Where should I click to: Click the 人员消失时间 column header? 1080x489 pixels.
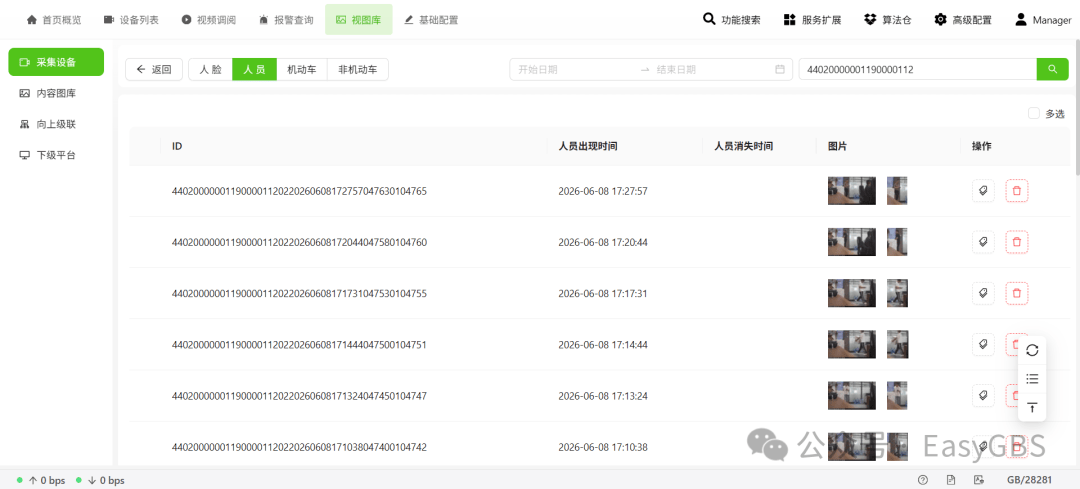[x=744, y=146]
